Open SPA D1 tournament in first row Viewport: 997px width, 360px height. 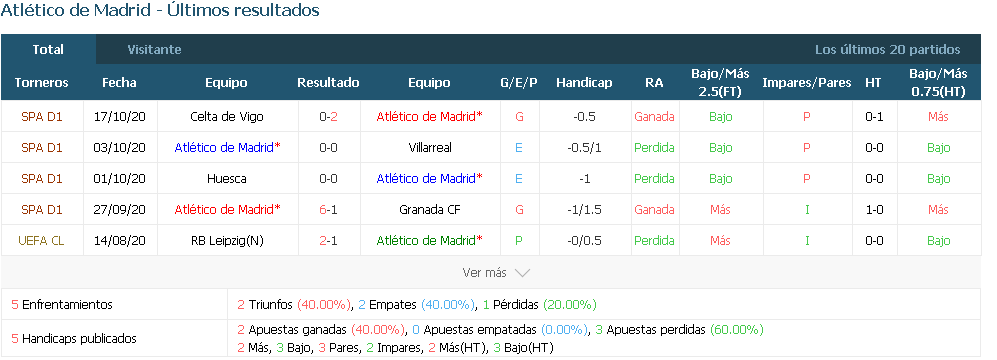click(x=41, y=116)
